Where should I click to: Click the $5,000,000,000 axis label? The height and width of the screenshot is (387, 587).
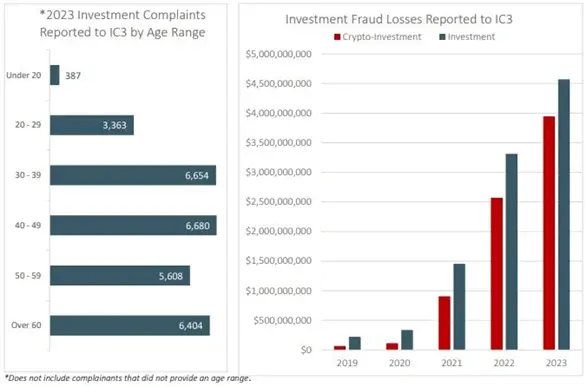279,54
